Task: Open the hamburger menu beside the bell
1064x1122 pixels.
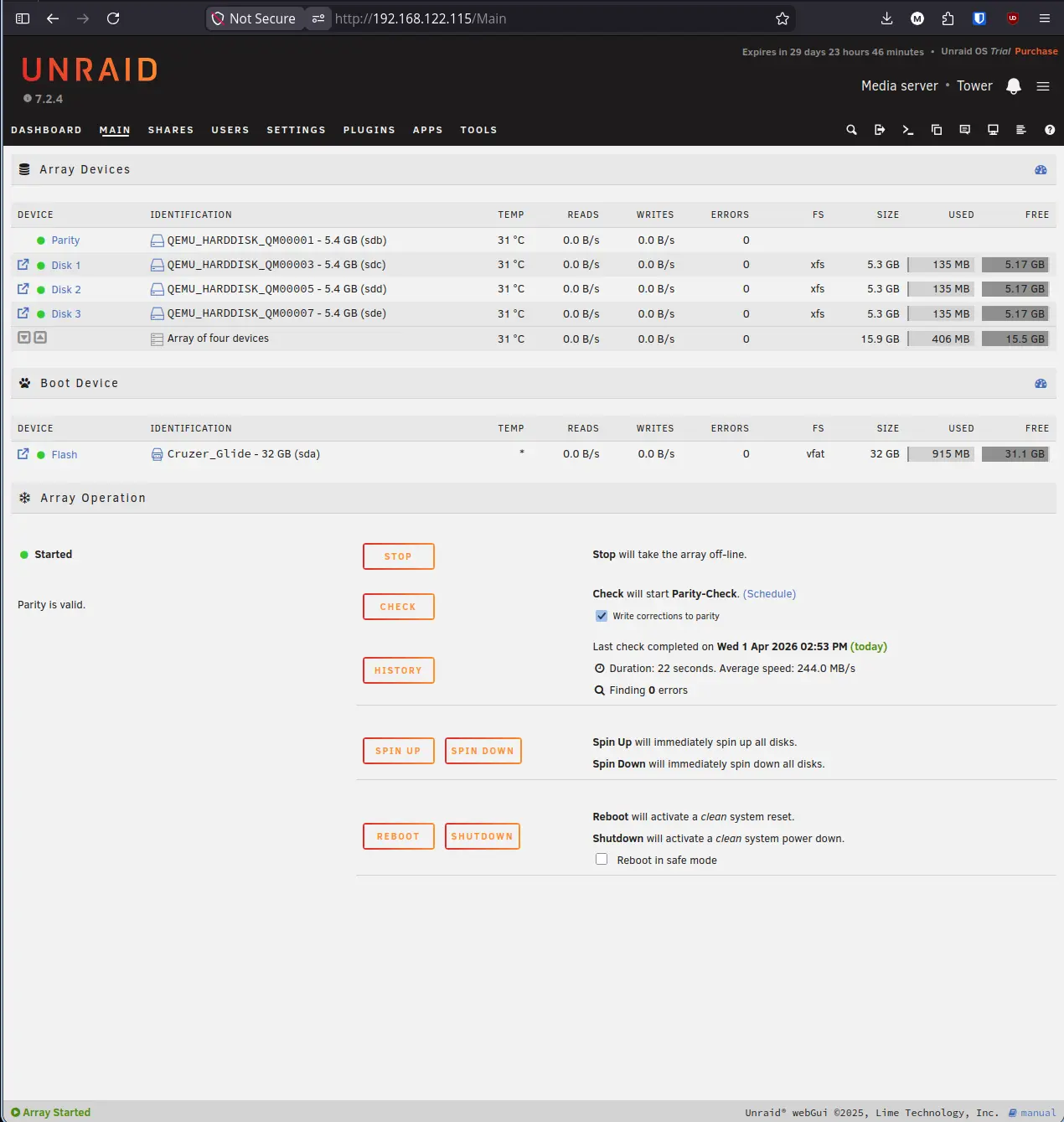Action: (x=1043, y=86)
